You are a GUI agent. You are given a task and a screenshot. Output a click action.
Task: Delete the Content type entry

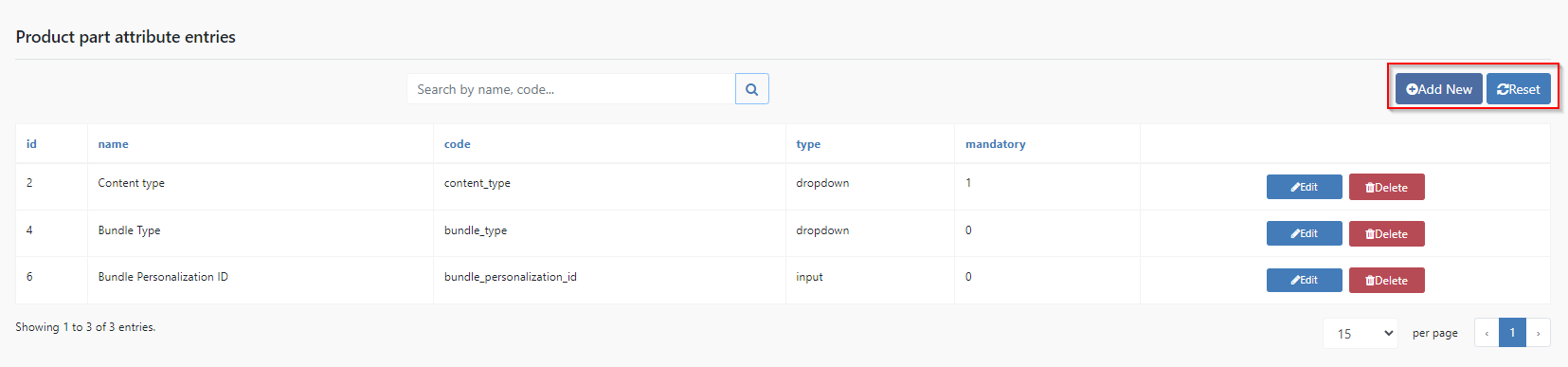coord(1386,187)
